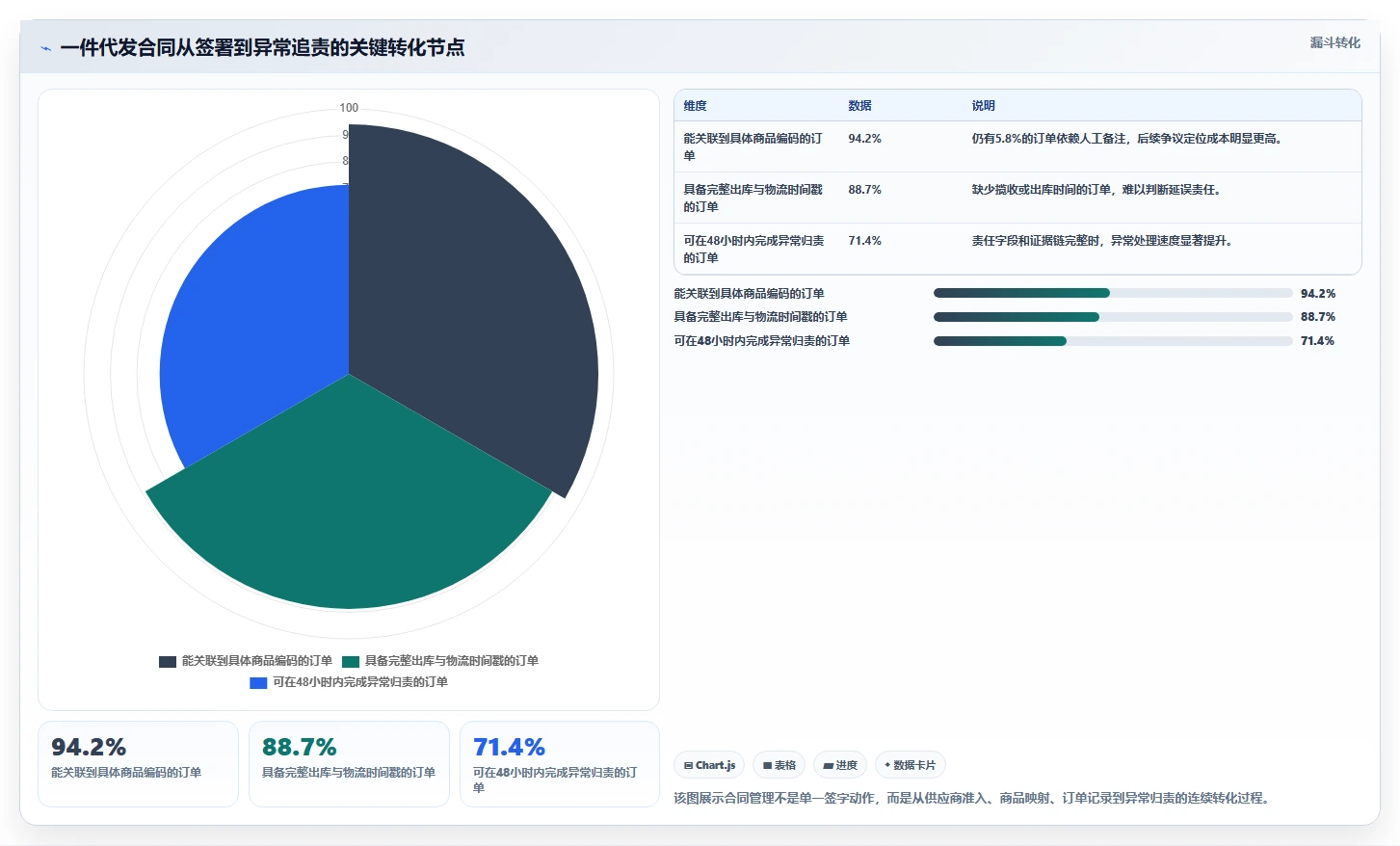Click the 88.7% progress bar
Image resolution: width=1400 pixels, height=846 pixels.
pos(1113,317)
